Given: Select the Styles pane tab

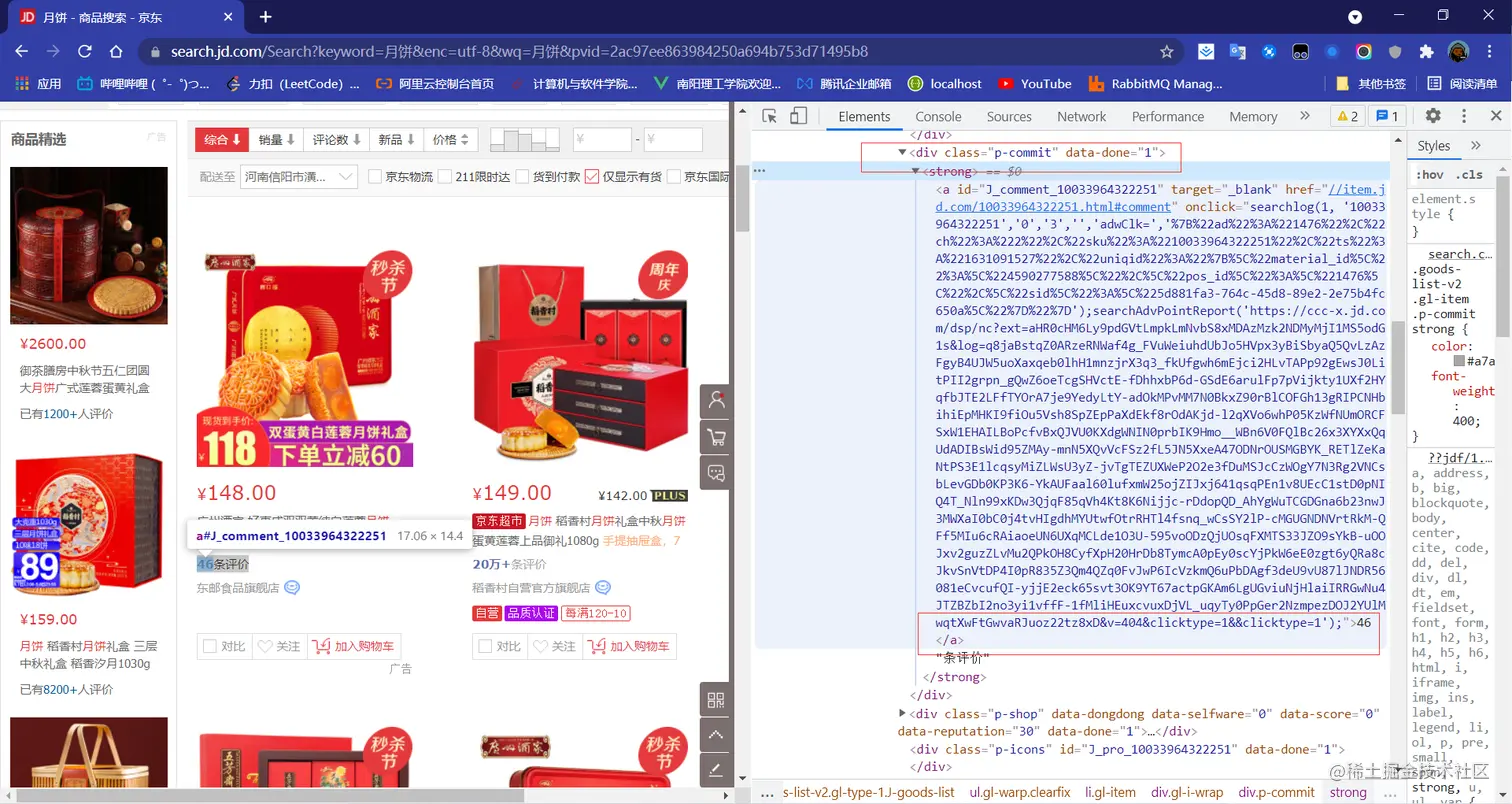Looking at the screenshot, I should click(1433, 146).
